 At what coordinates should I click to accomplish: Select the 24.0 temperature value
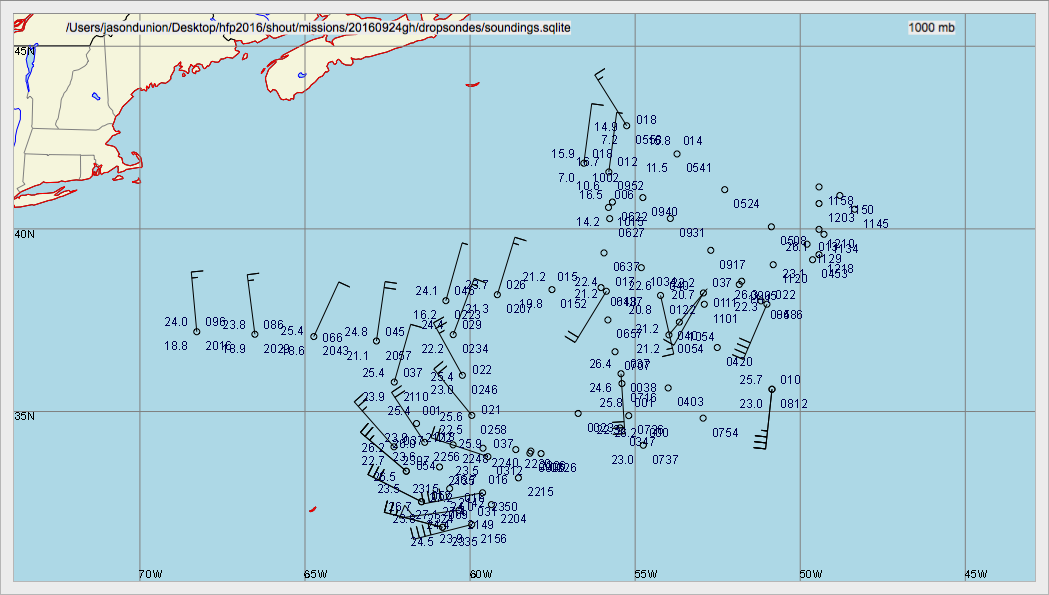[x=176, y=322]
